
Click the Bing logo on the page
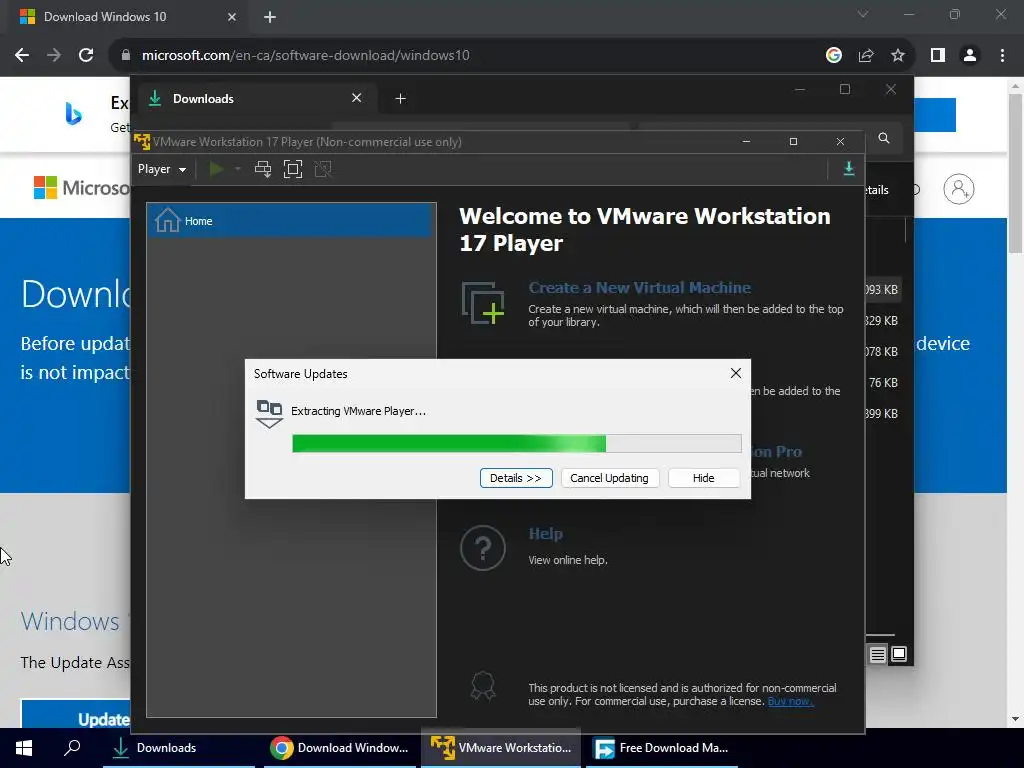point(73,114)
